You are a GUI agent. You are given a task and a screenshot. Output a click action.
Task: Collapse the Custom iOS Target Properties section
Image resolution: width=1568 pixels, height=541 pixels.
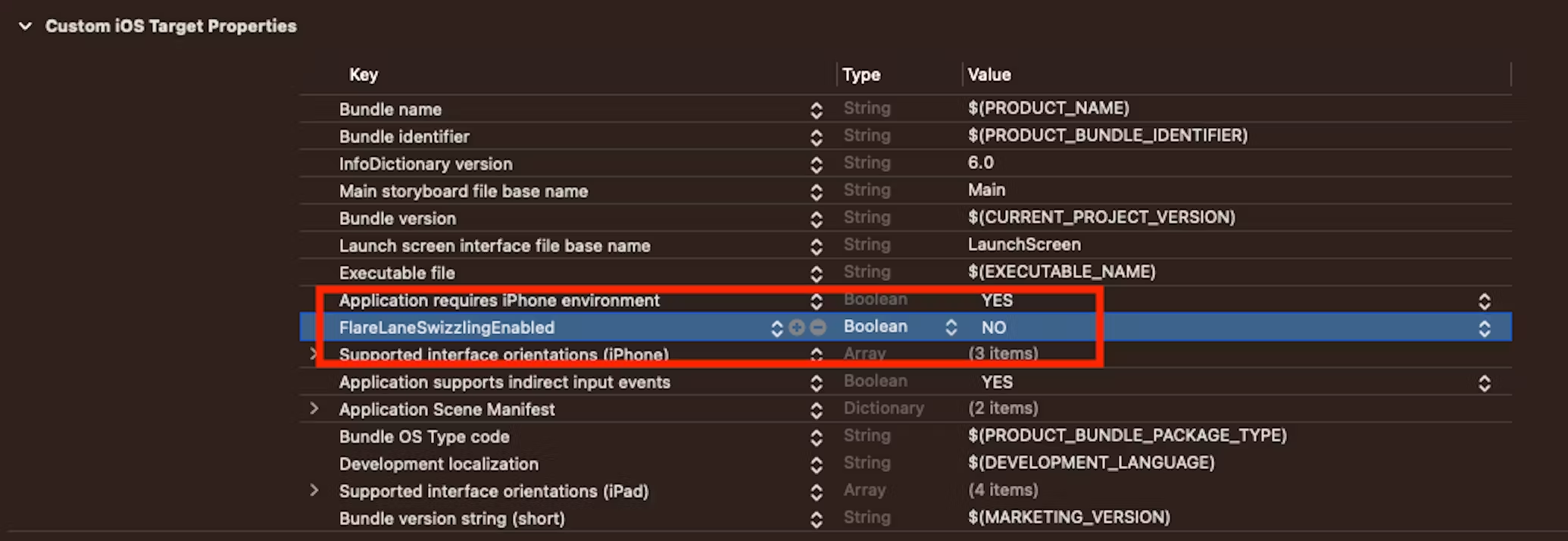pos(26,27)
